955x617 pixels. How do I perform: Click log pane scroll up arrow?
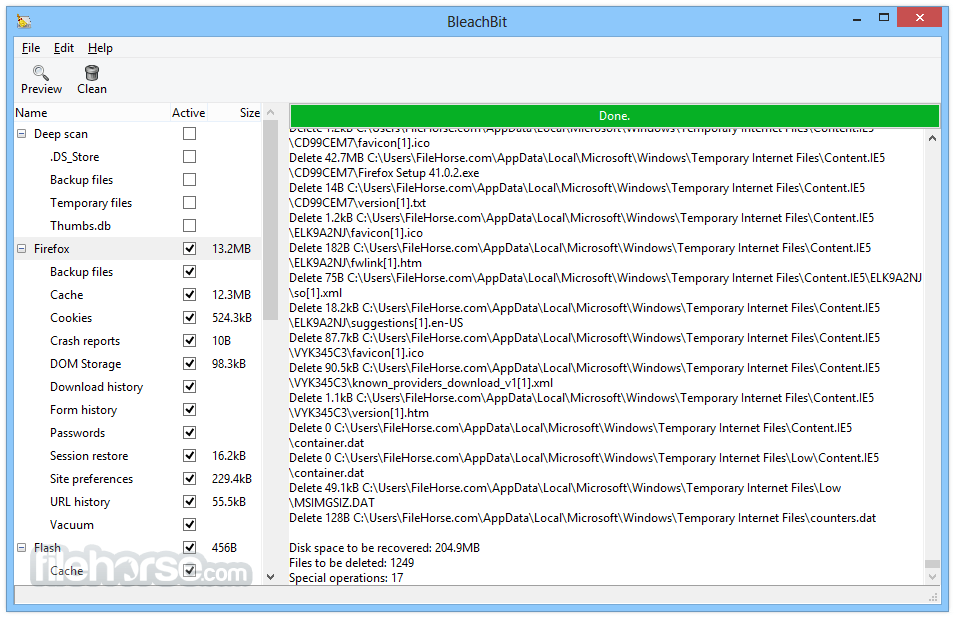(x=932, y=138)
